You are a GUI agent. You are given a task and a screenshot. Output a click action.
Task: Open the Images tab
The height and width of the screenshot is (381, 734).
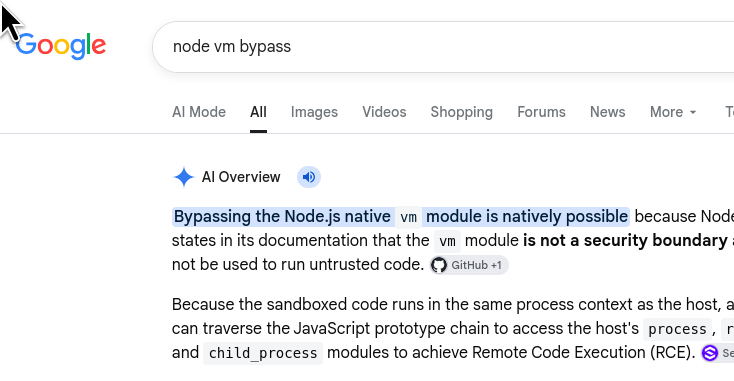coord(314,112)
